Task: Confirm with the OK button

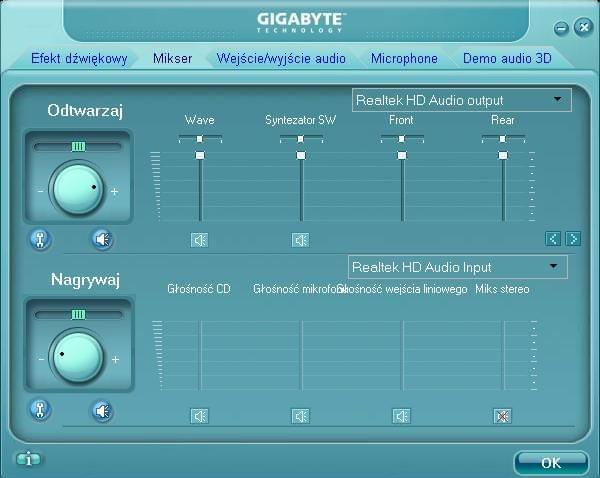Action: point(551,463)
